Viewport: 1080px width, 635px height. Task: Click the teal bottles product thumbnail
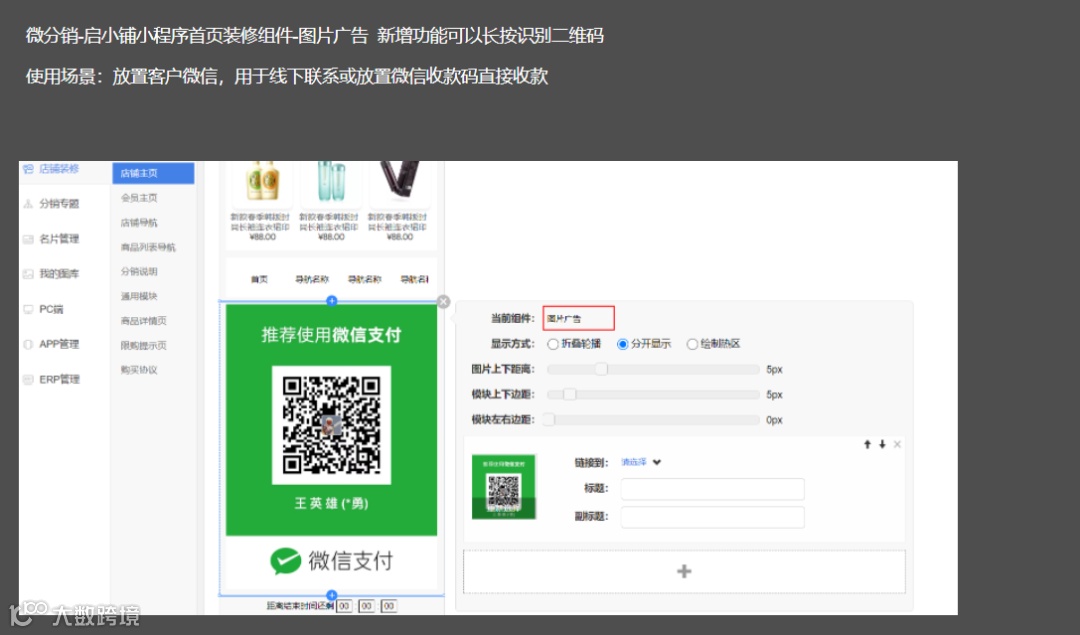331,181
